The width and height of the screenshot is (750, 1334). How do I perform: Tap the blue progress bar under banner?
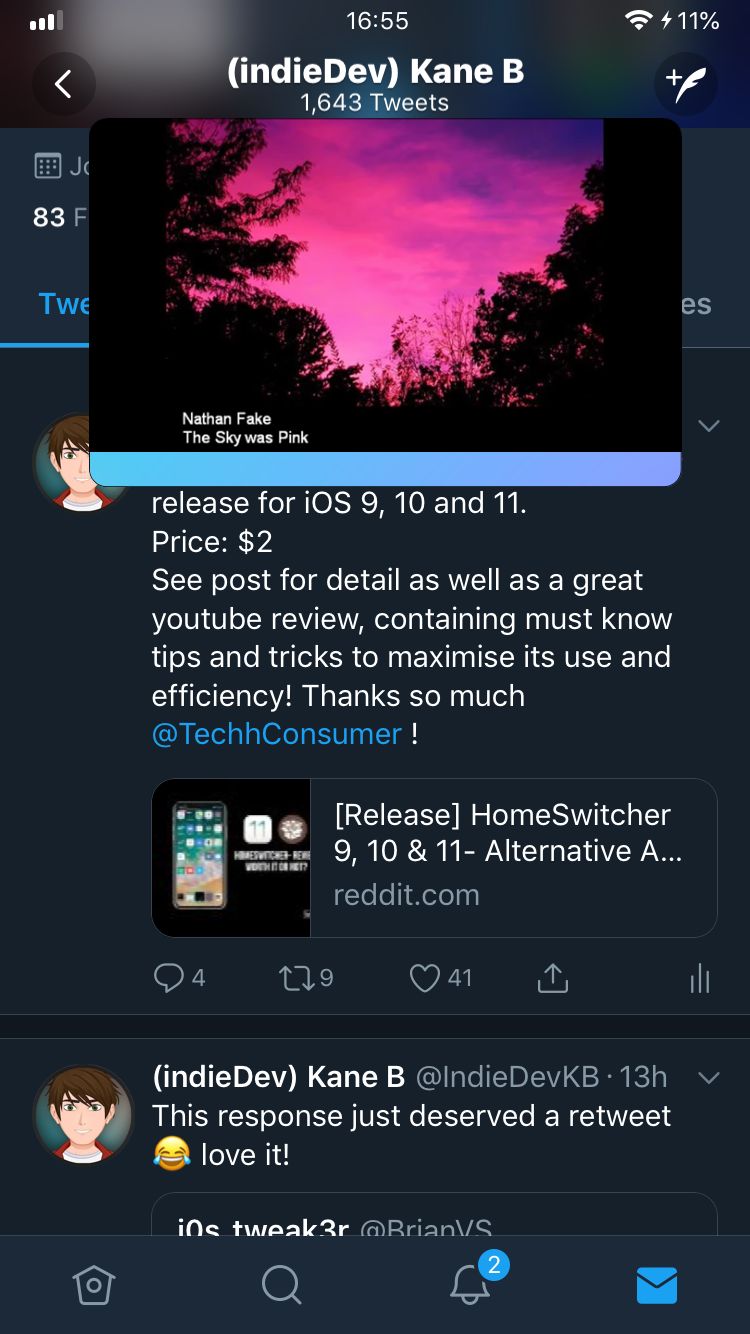(385, 469)
